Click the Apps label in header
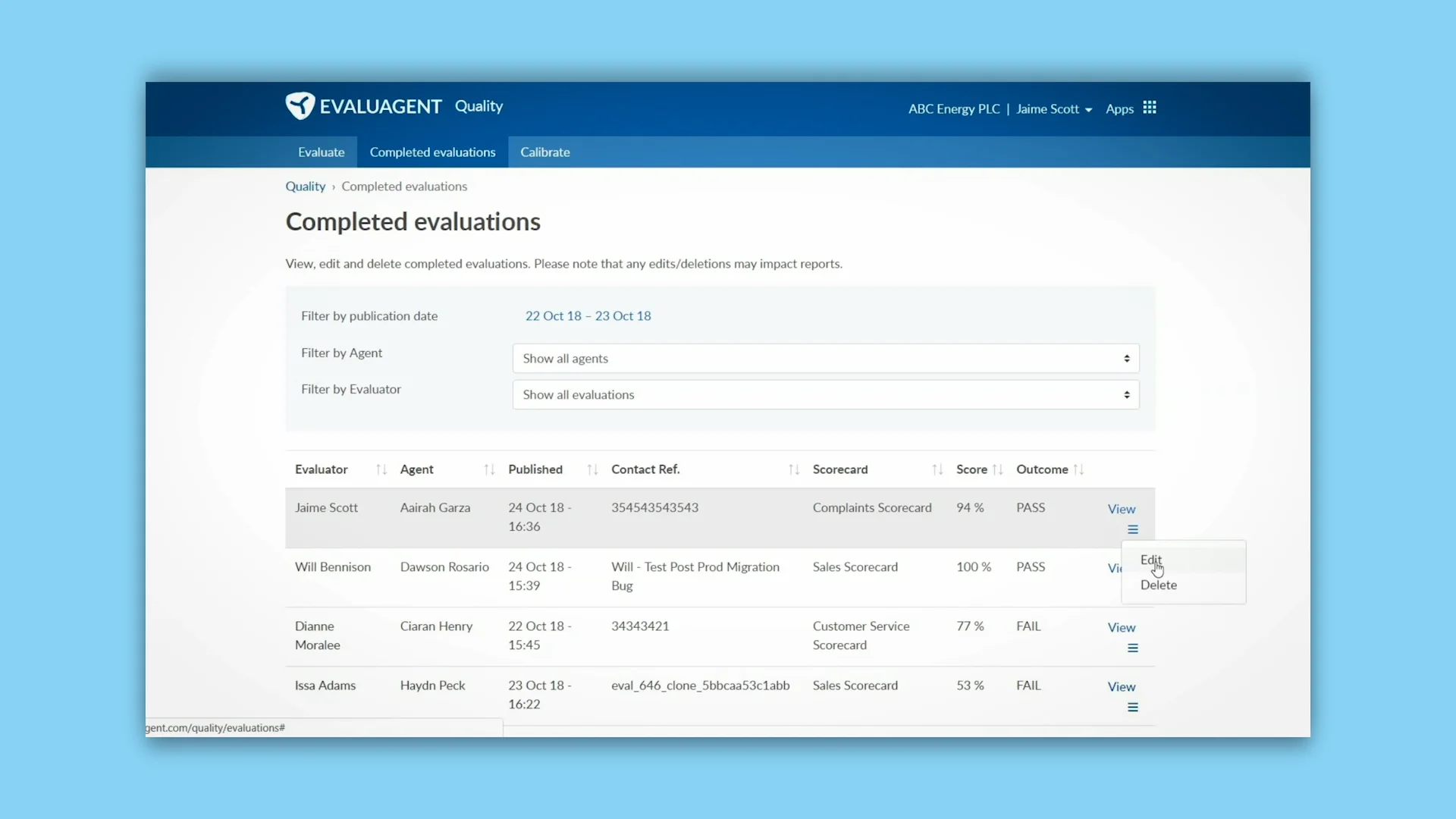Image resolution: width=1456 pixels, height=819 pixels. pyautogui.click(x=1119, y=109)
